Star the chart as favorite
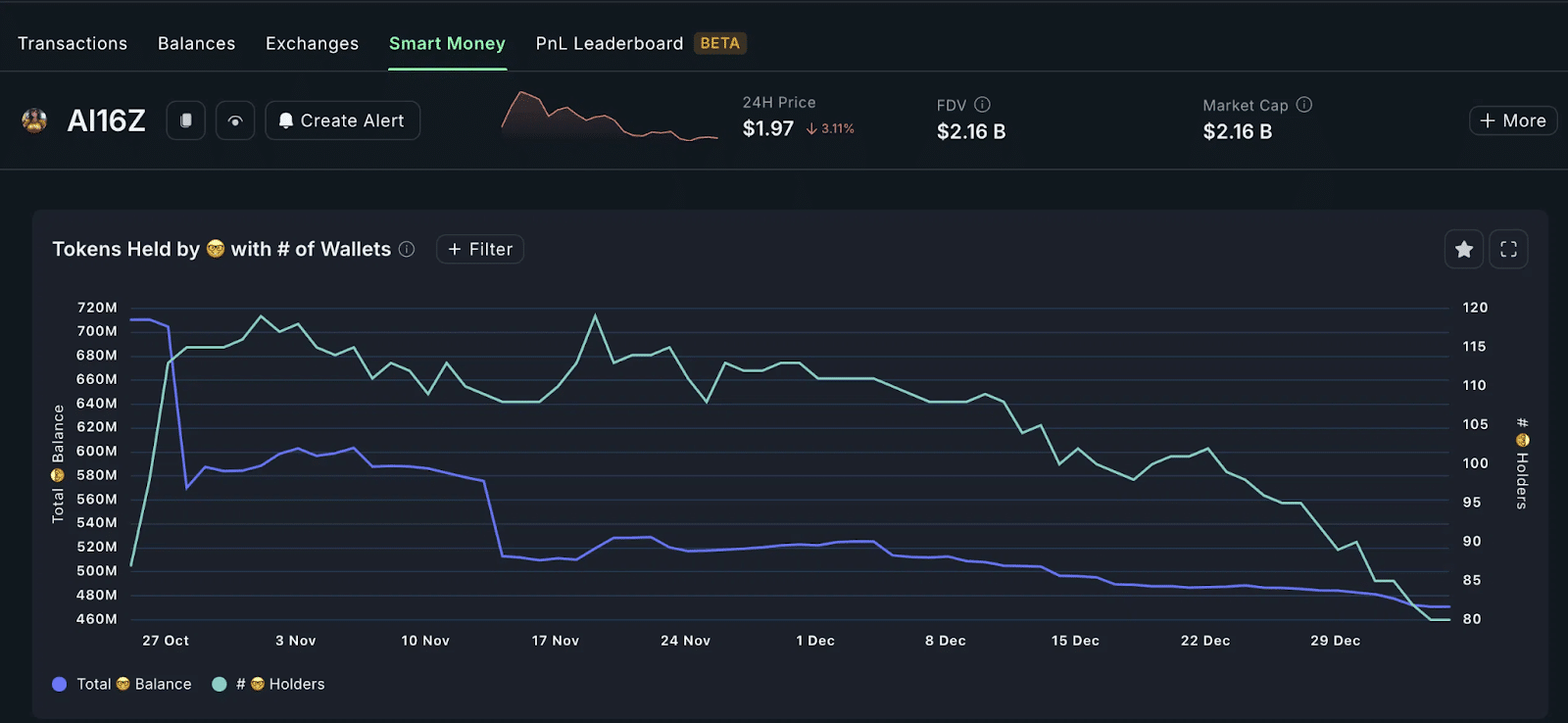The width and height of the screenshot is (1568, 723). (1464, 249)
